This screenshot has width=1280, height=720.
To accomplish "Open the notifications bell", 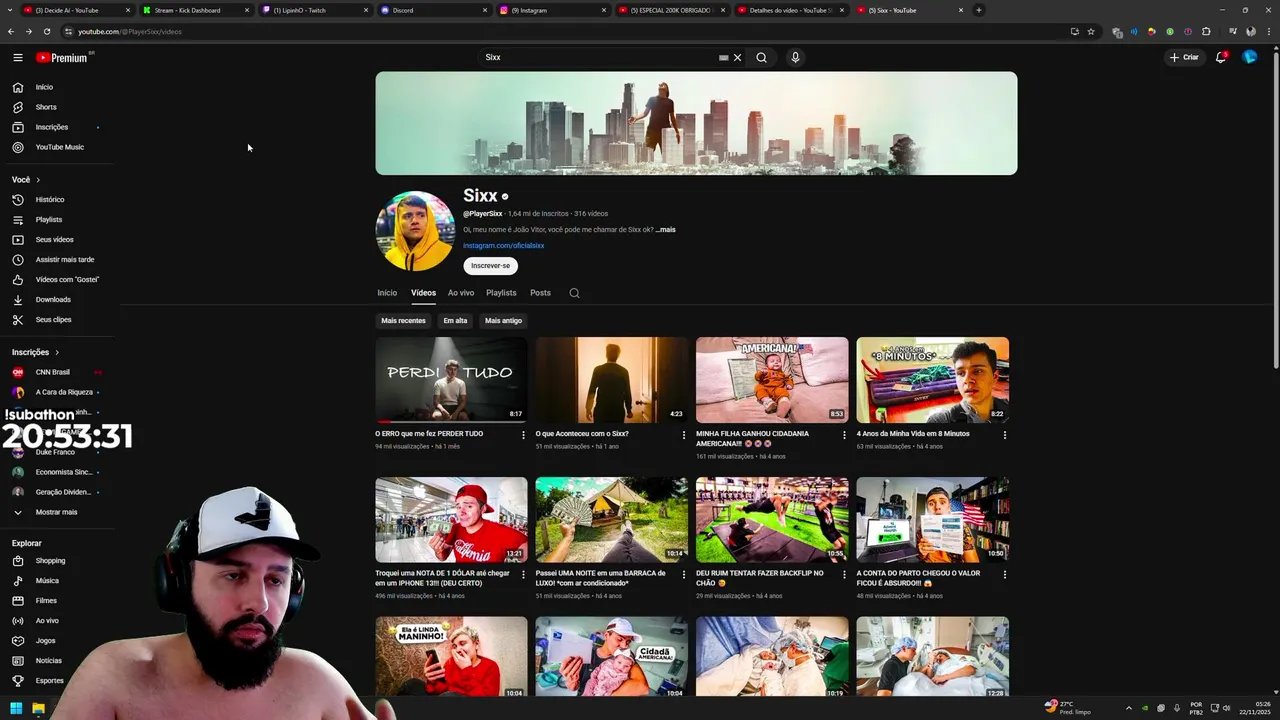I will click(1221, 57).
